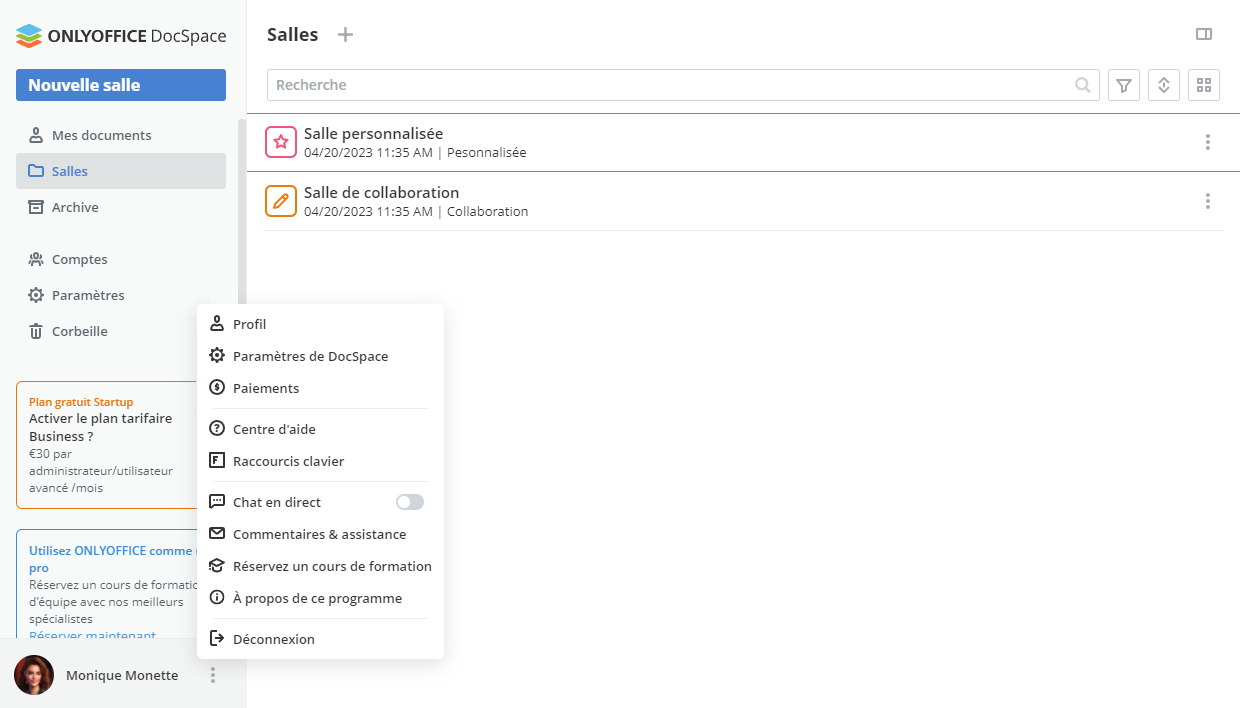
Task: Open Comptes in the sidebar
Action: click(x=121, y=259)
